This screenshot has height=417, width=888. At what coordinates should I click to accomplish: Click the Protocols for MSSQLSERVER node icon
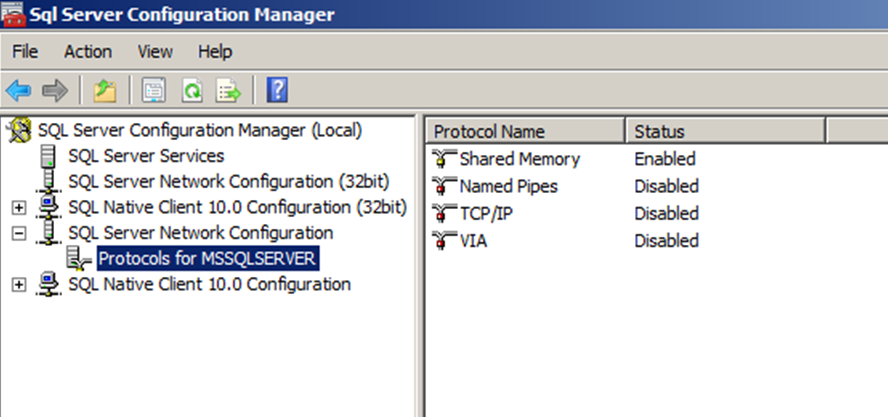[x=79, y=258]
